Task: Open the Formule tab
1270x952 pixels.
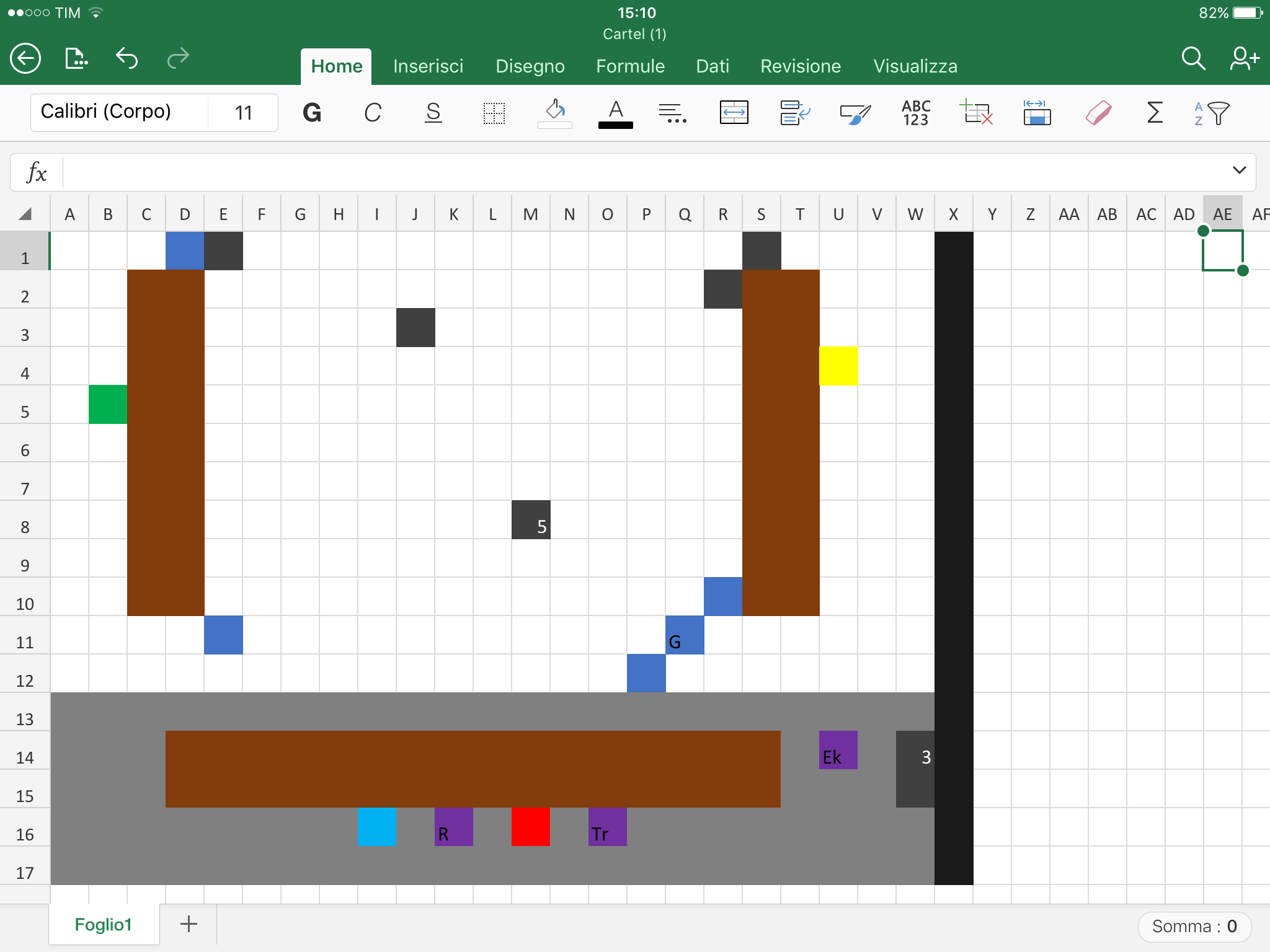Action: (630, 66)
